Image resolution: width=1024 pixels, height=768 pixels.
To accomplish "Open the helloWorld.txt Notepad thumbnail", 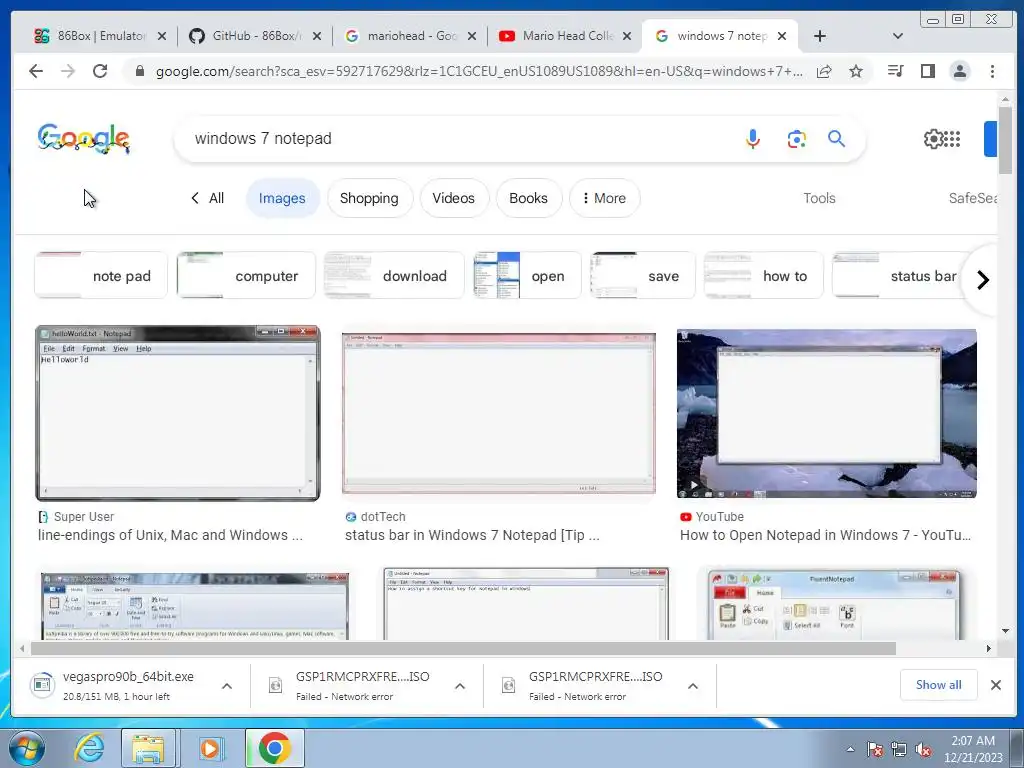I will coord(178,413).
